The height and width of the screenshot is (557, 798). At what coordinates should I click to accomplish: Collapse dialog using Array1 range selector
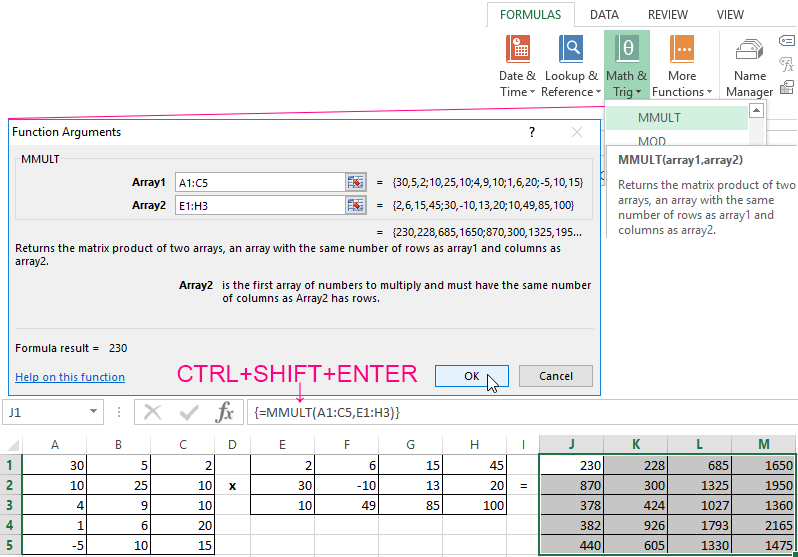(356, 182)
